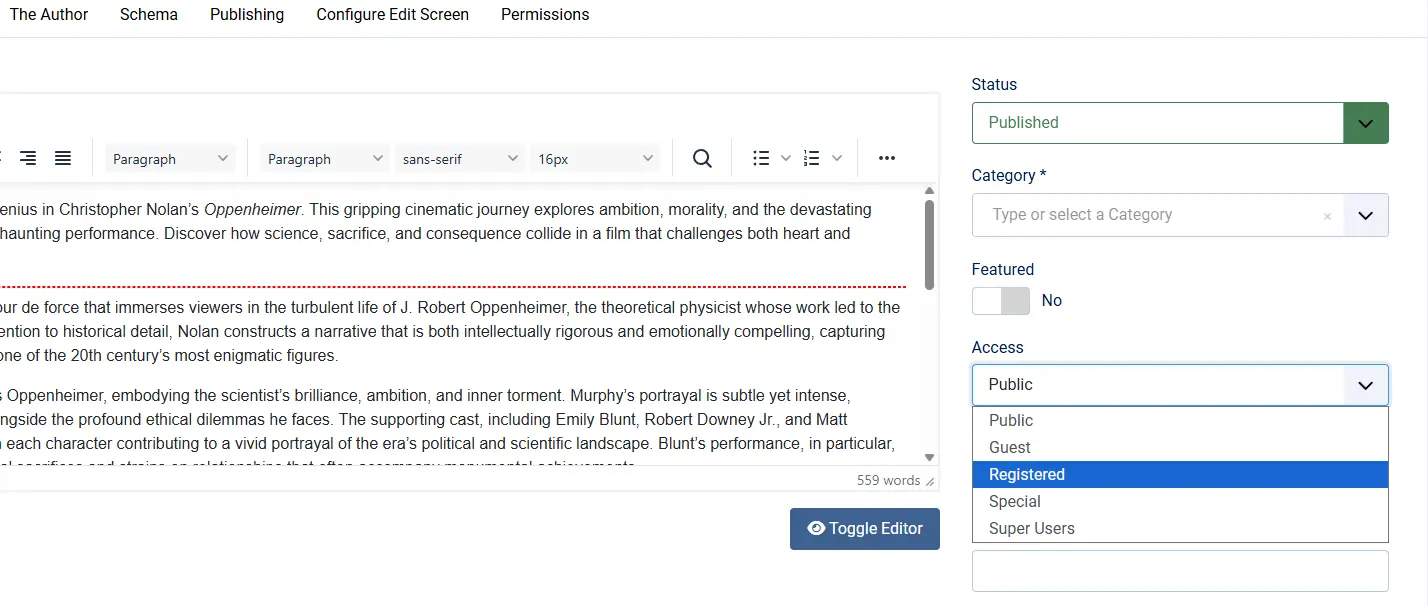The image size is (1428, 606).
Task: Switch to the Publishing tab
Action: pos(246,14)
